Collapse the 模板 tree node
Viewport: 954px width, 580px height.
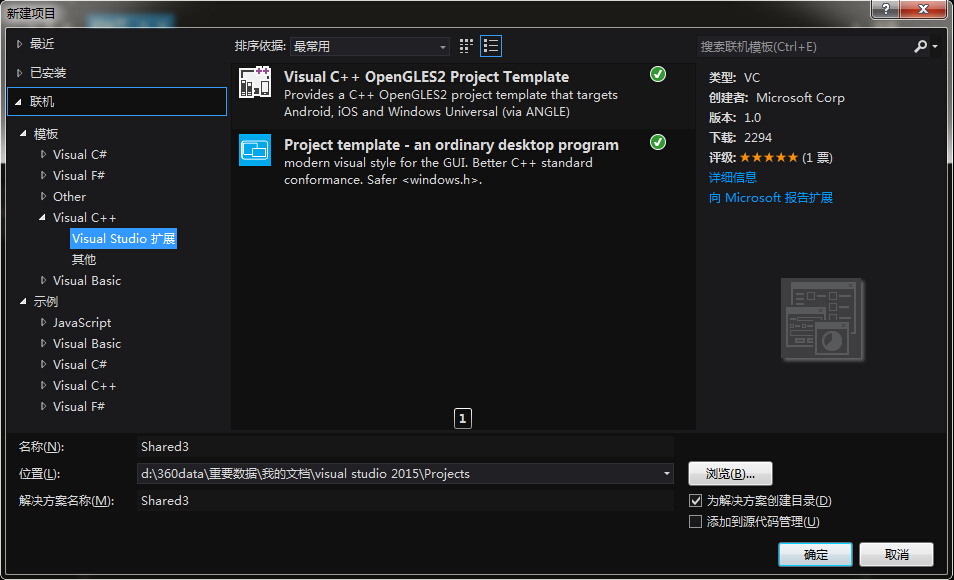[23, 133]
